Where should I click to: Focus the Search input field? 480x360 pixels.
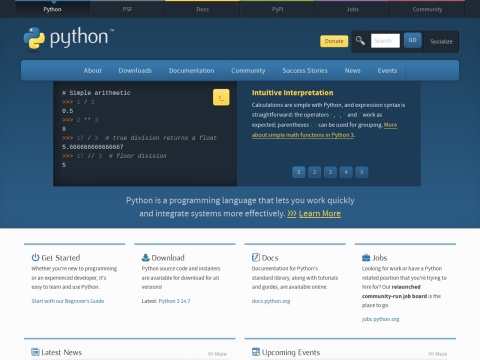pos(385,41)
